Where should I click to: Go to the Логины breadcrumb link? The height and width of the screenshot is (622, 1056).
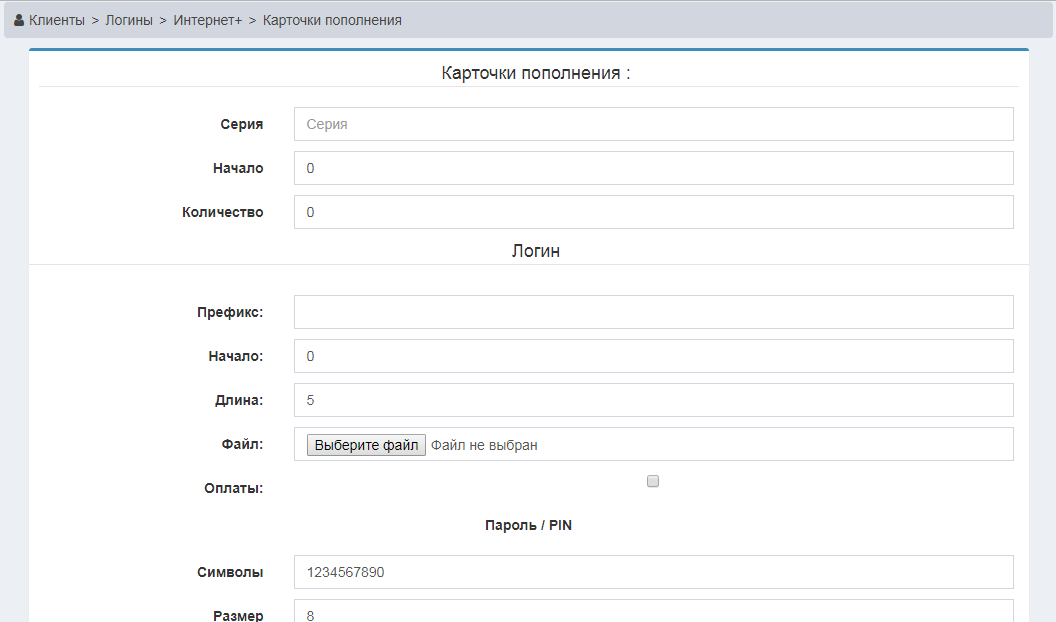click(129, 20)
